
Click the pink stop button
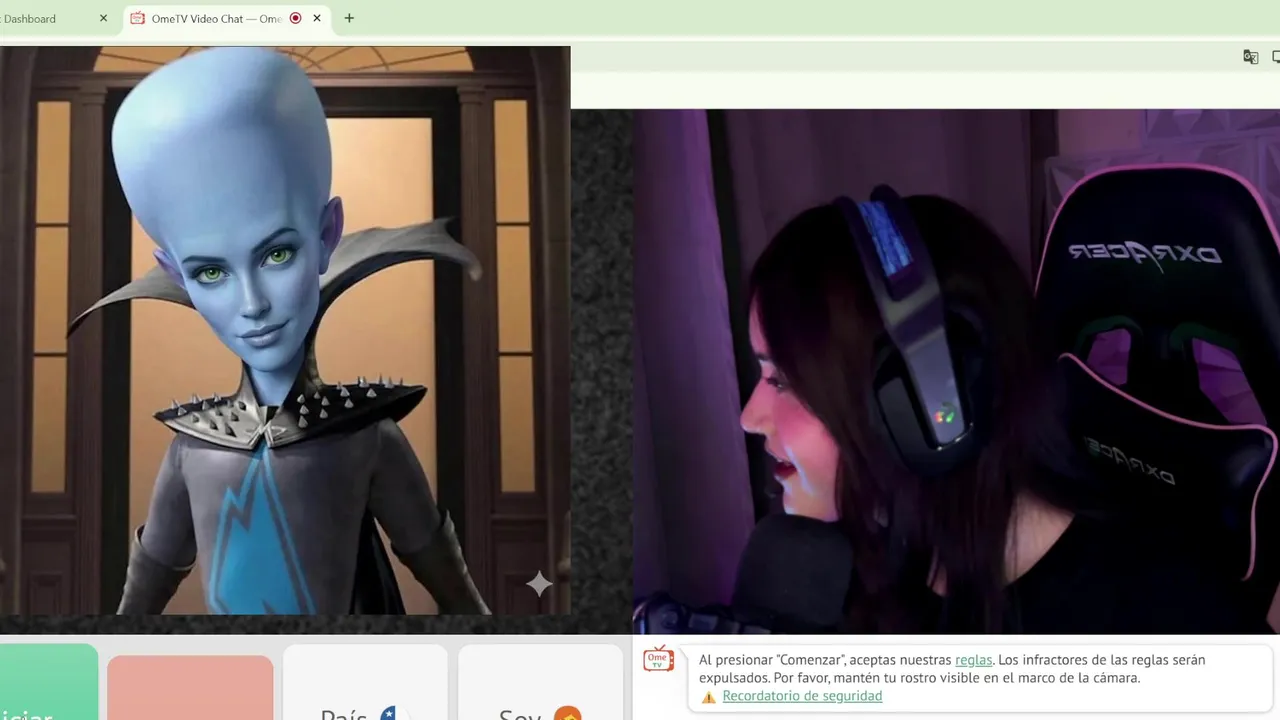click(x=190, y=688)
